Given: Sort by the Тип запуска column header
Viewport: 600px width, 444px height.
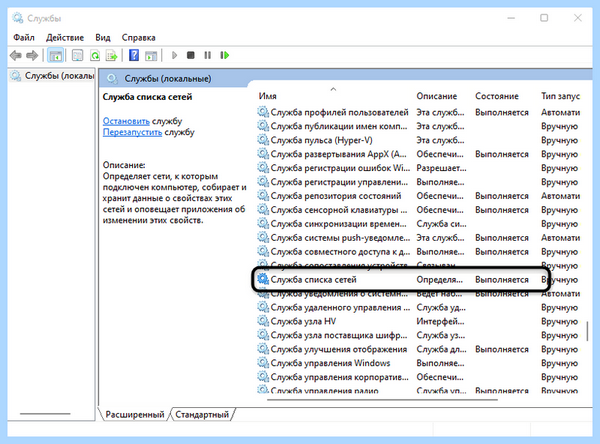Looking at the screenshot, I should click(x=561, y=96).
